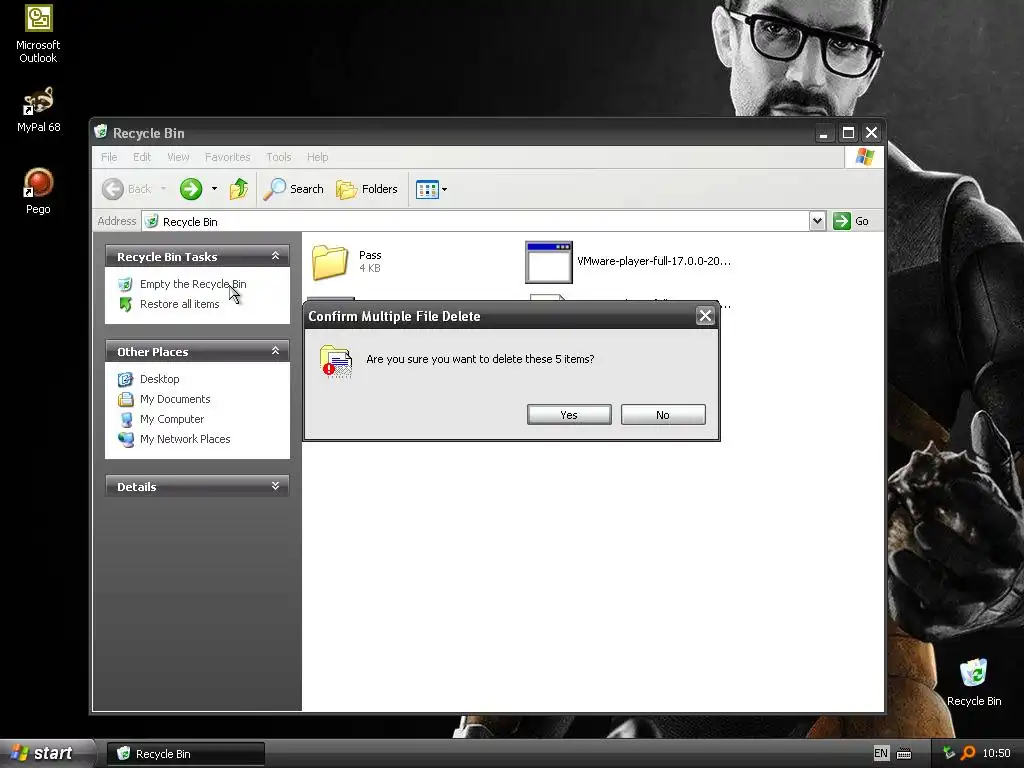Open the Pego desktop shortcut
Image resolution: width=1024 pixels, height=768 pixels.
coord(38,191)
